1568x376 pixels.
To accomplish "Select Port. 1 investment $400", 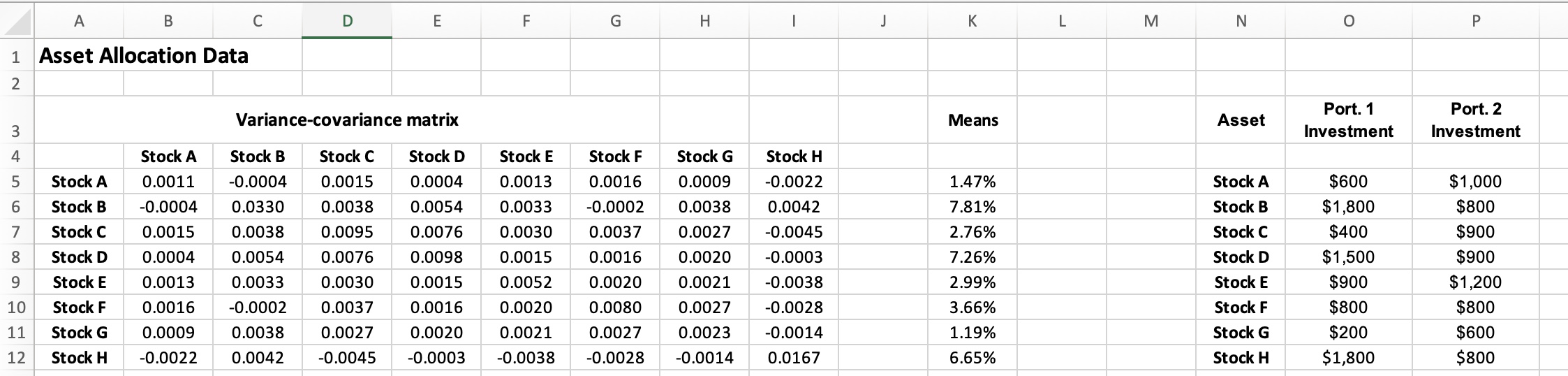I will [1349, 232].
